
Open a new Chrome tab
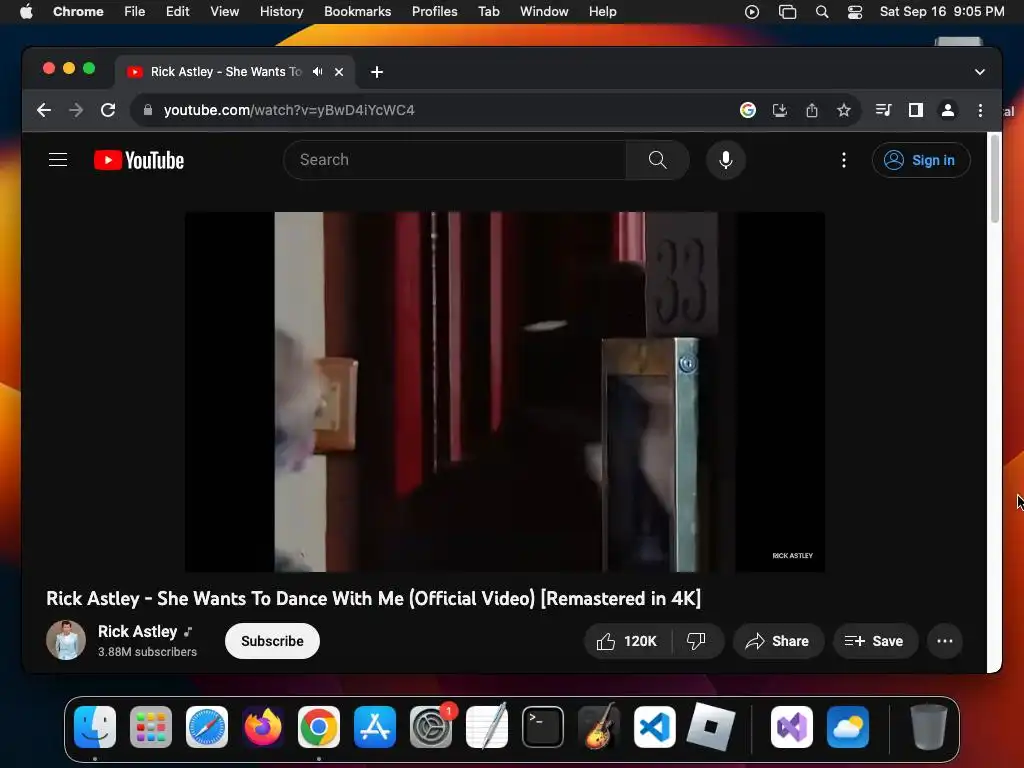(377, 72)
